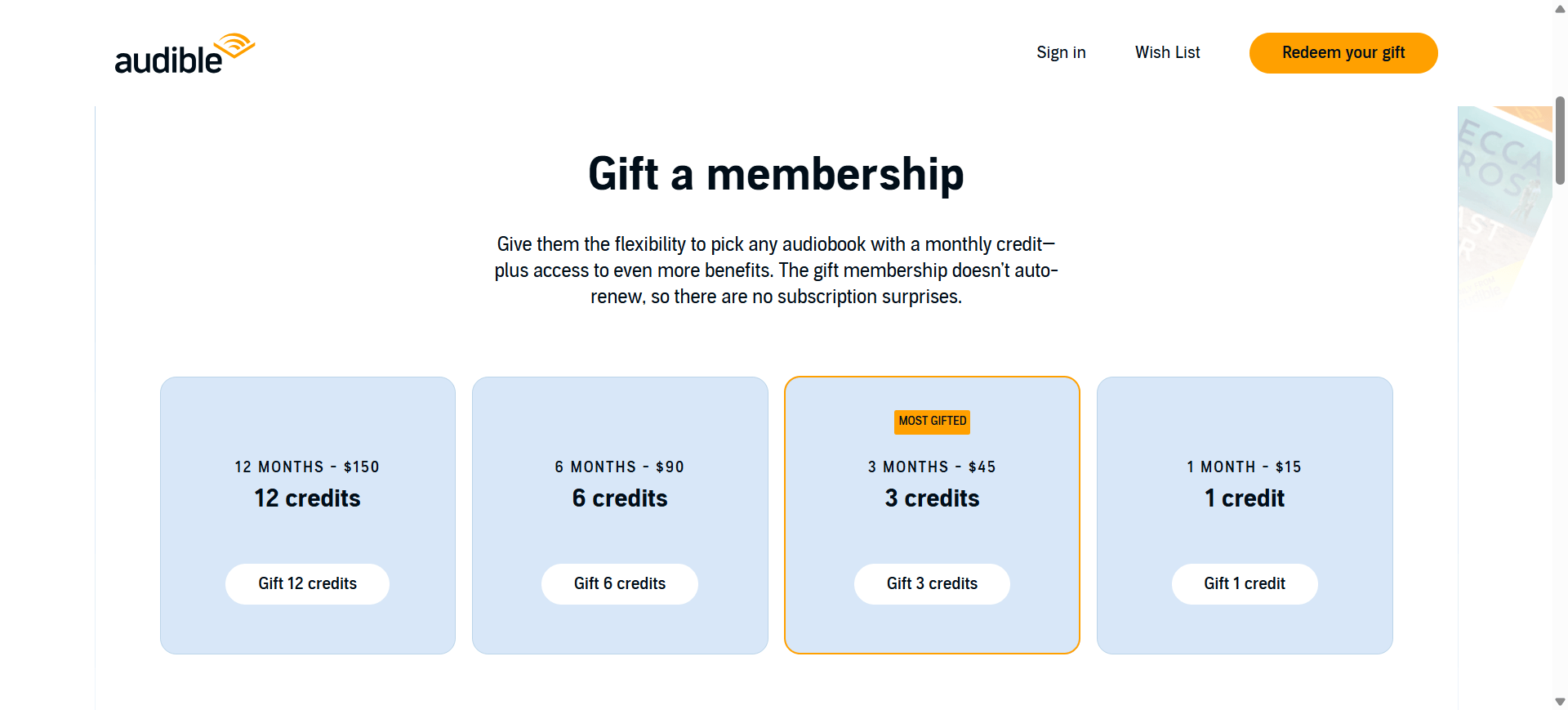Screen dimensions: 1568x710
Task: Click the Gift a membership heading
Action: click(776, 174)
